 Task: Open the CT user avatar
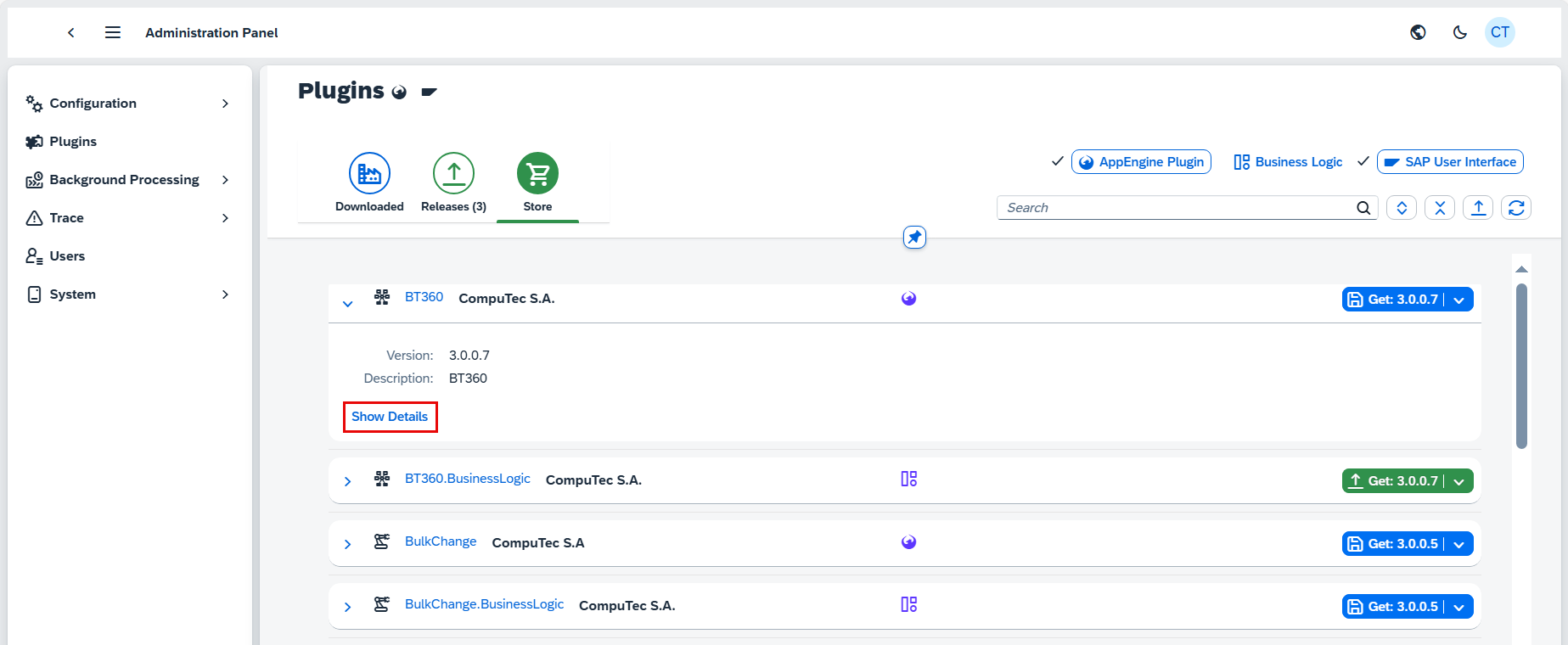click(x=1500, y=32)
